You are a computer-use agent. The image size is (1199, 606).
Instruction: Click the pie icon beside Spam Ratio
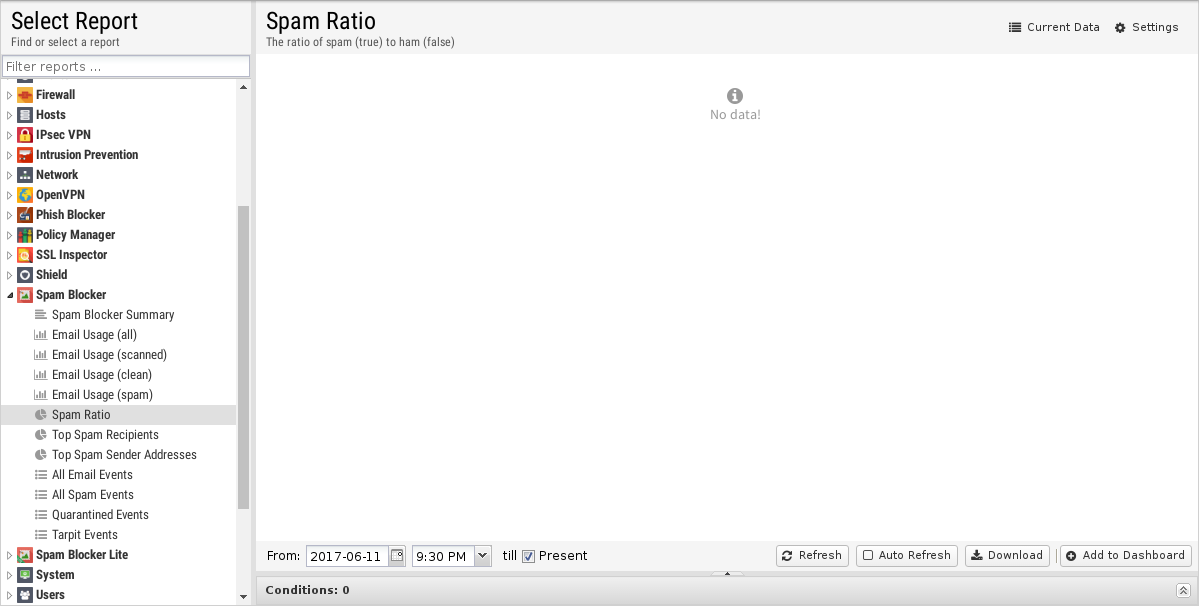[41, 414]
